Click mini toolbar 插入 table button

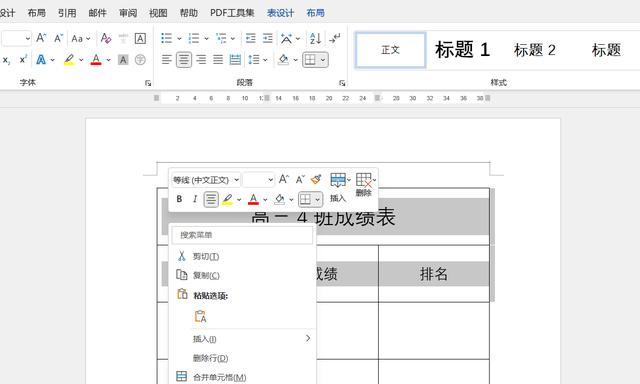point(339,187)
